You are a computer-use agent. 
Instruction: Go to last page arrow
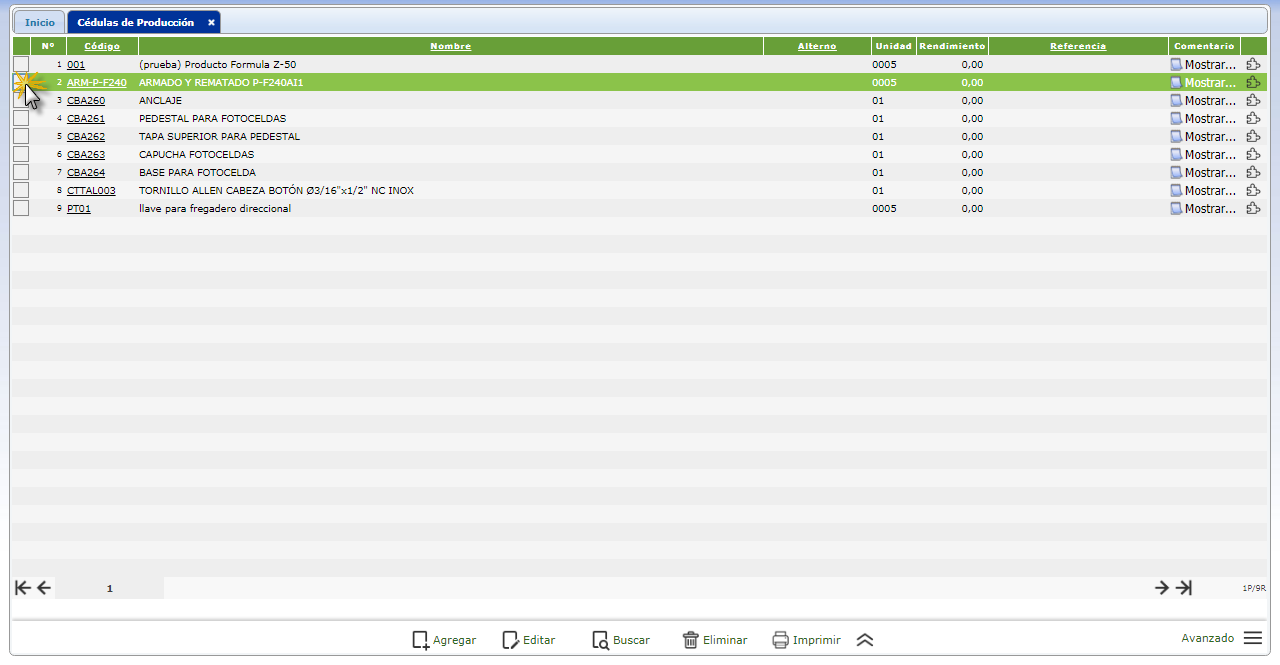pyautogui.click(x=1183, y=588)
